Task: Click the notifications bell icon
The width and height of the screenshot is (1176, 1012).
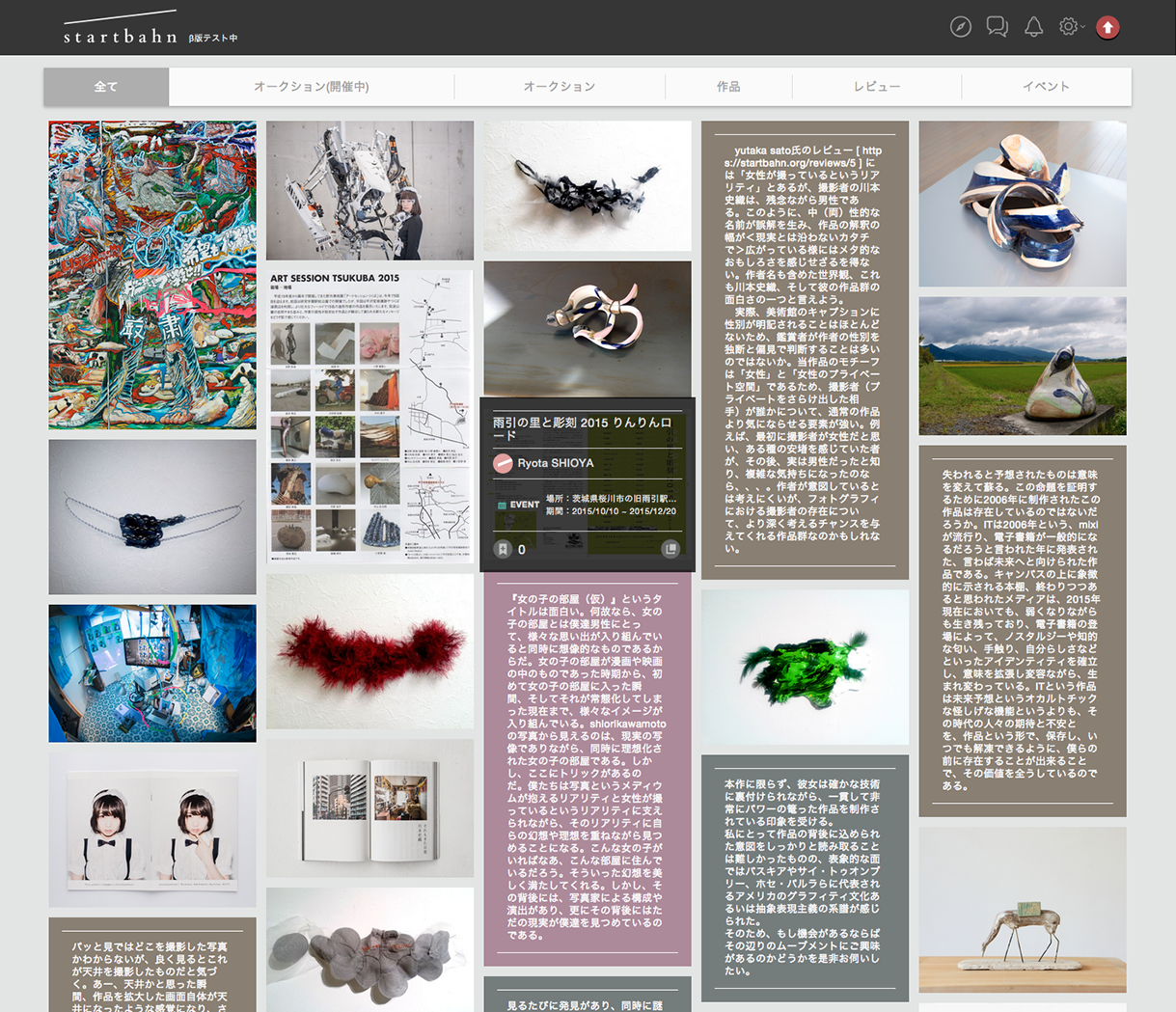Action: tap(1033, 27)
